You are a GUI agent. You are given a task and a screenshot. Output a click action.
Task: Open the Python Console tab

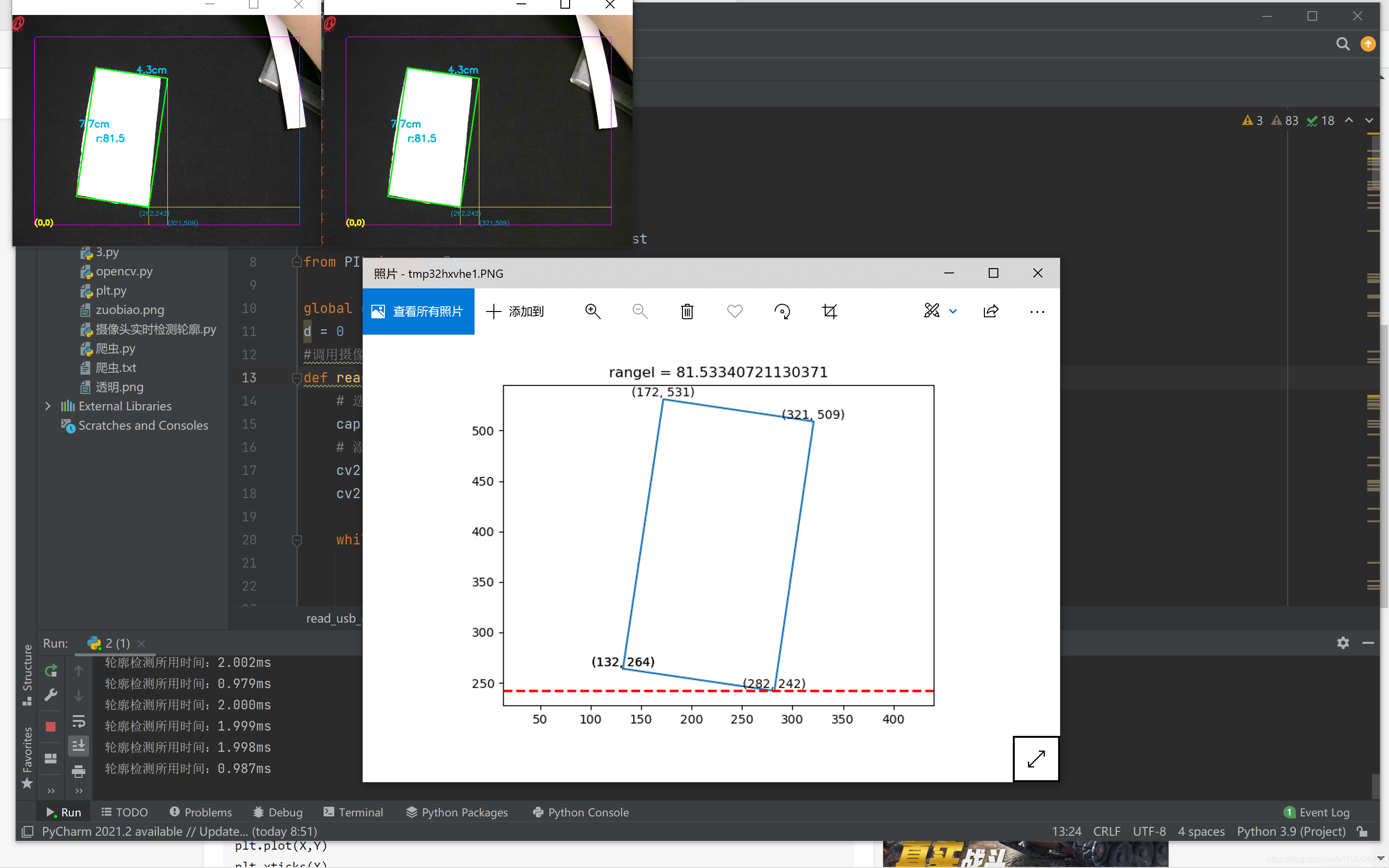coord(580,812)
